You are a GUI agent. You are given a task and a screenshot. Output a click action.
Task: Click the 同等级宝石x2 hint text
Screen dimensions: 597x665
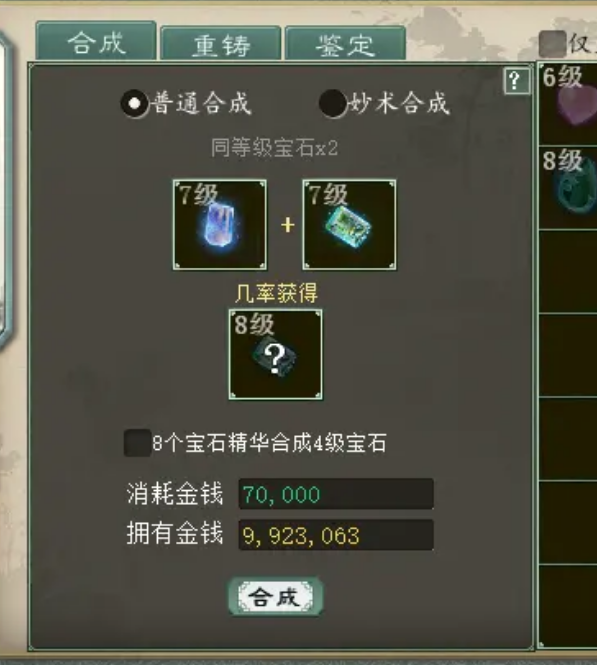coord(275,148)
